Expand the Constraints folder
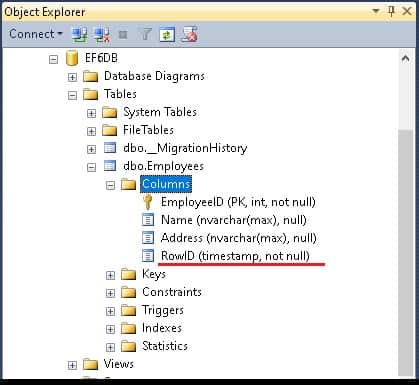This screenshot has height=385, width=419. pyautogui.click(x=110, y=293)
